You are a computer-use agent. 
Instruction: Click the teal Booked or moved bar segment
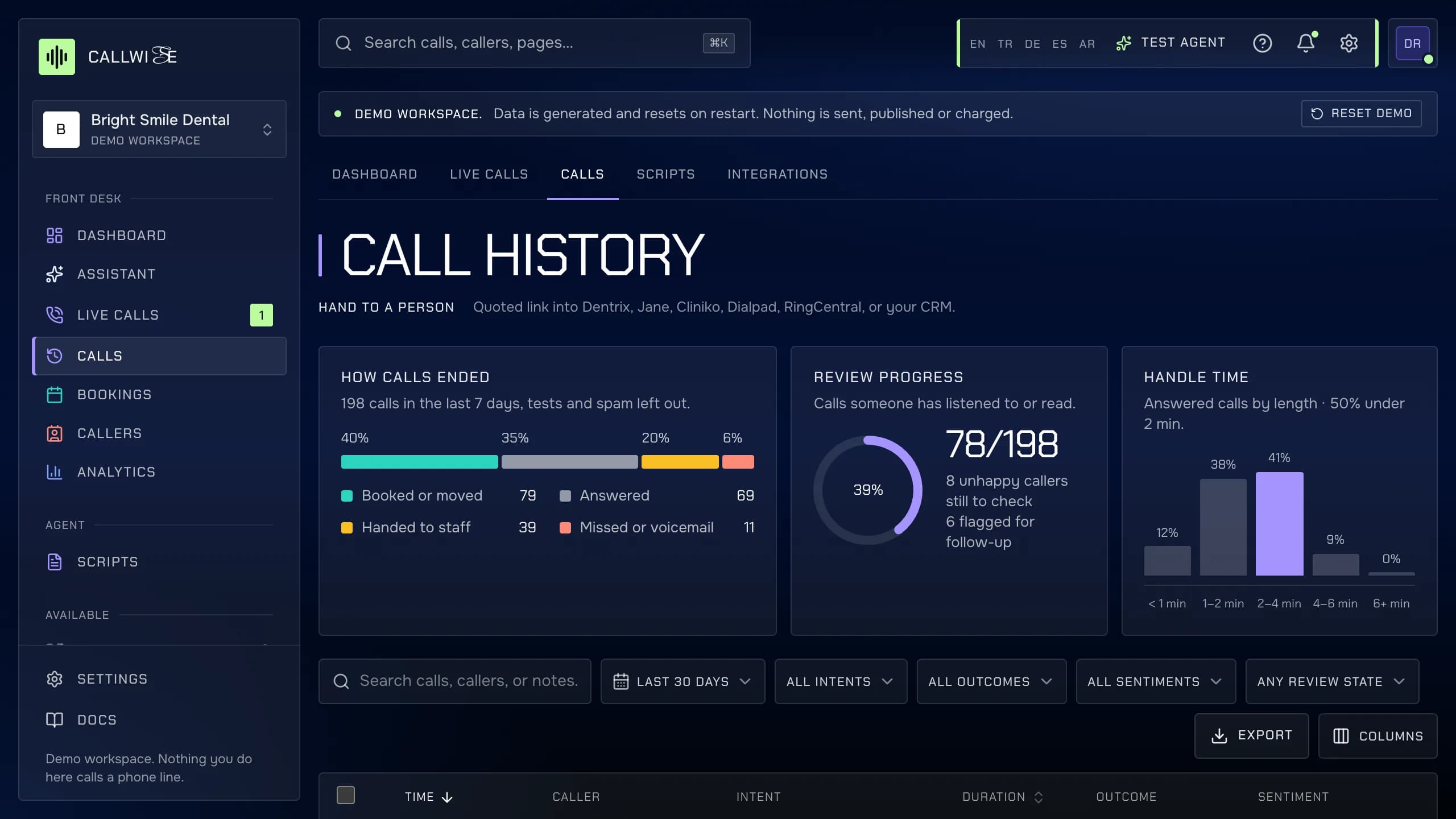pos(419,462)
